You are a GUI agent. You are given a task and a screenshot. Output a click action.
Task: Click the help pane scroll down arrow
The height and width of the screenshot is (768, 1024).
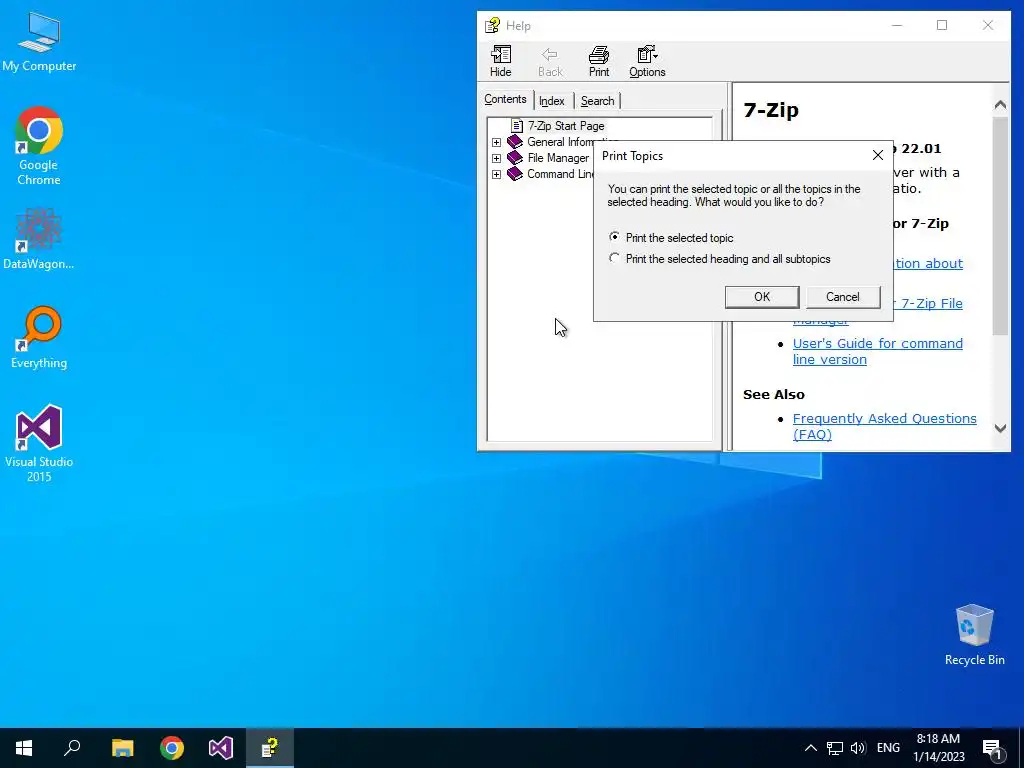click(x=1000, y=428)
